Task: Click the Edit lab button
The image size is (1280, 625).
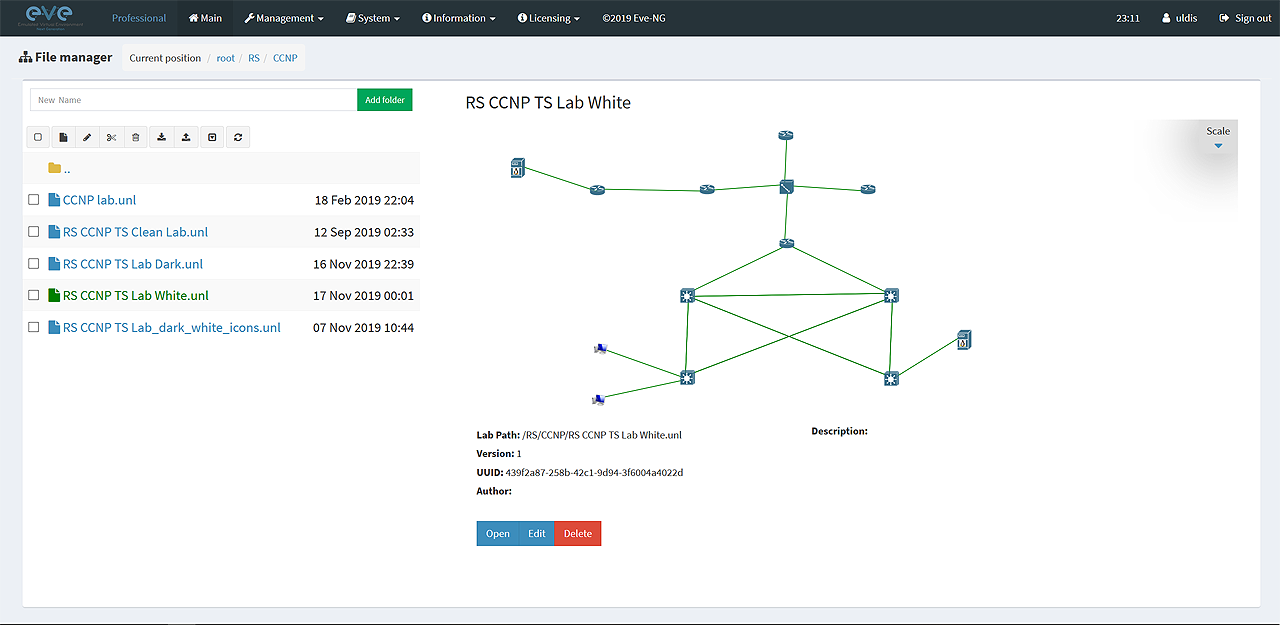Action: coord(537,533)
